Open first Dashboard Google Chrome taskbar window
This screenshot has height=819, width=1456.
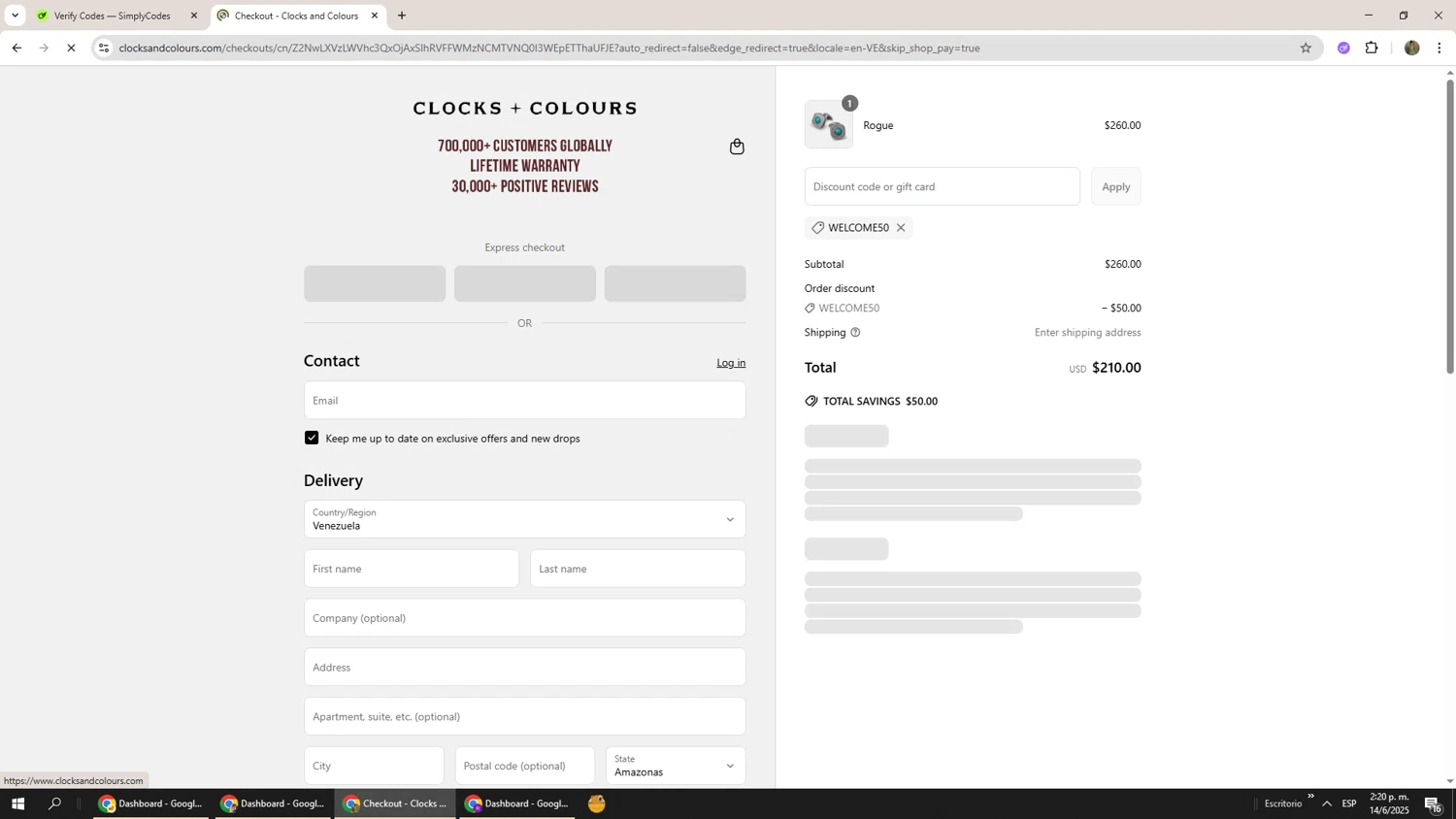tap(151, 803)
